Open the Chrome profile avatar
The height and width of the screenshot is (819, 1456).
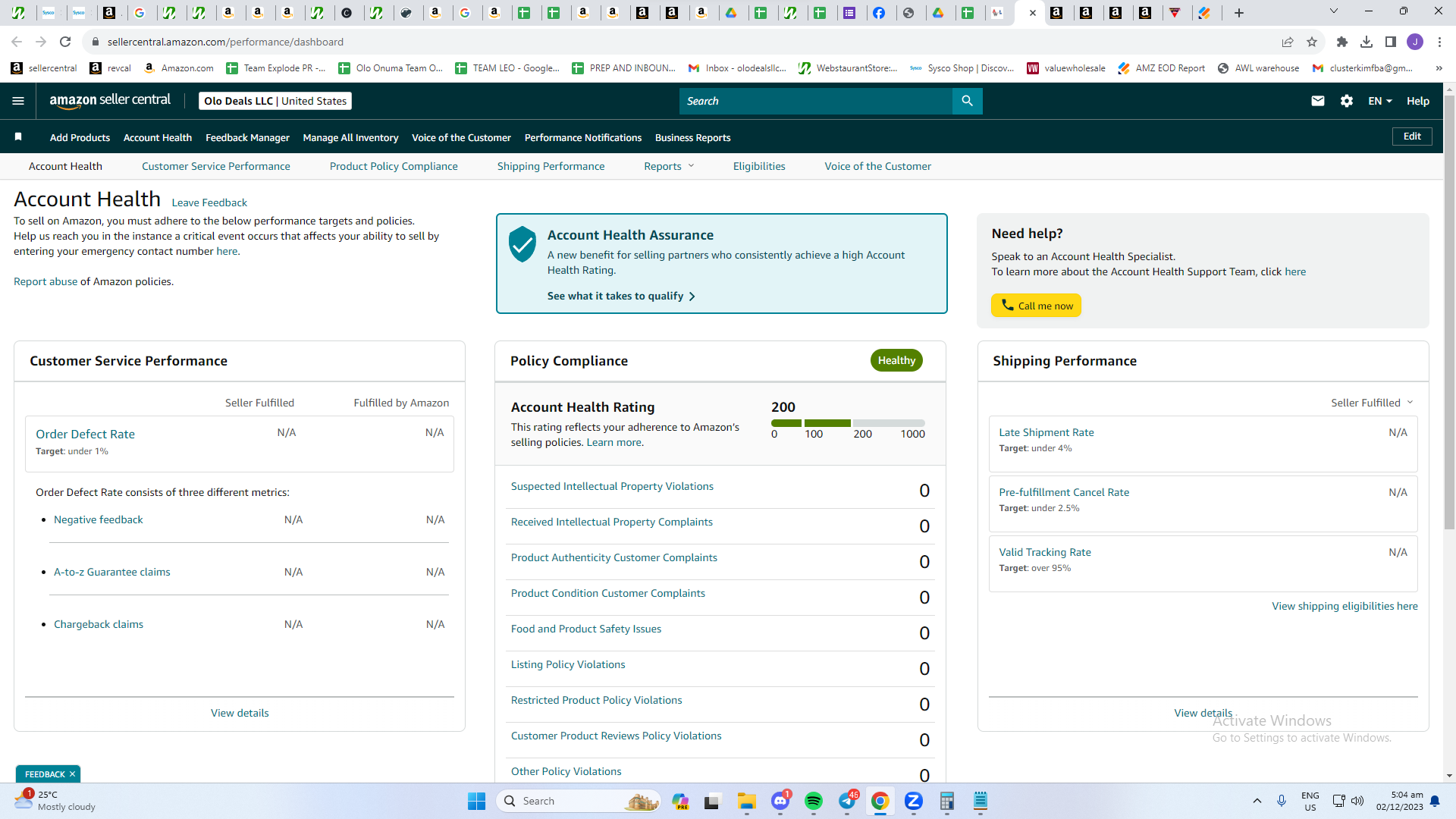click(x=1415, y=42)
